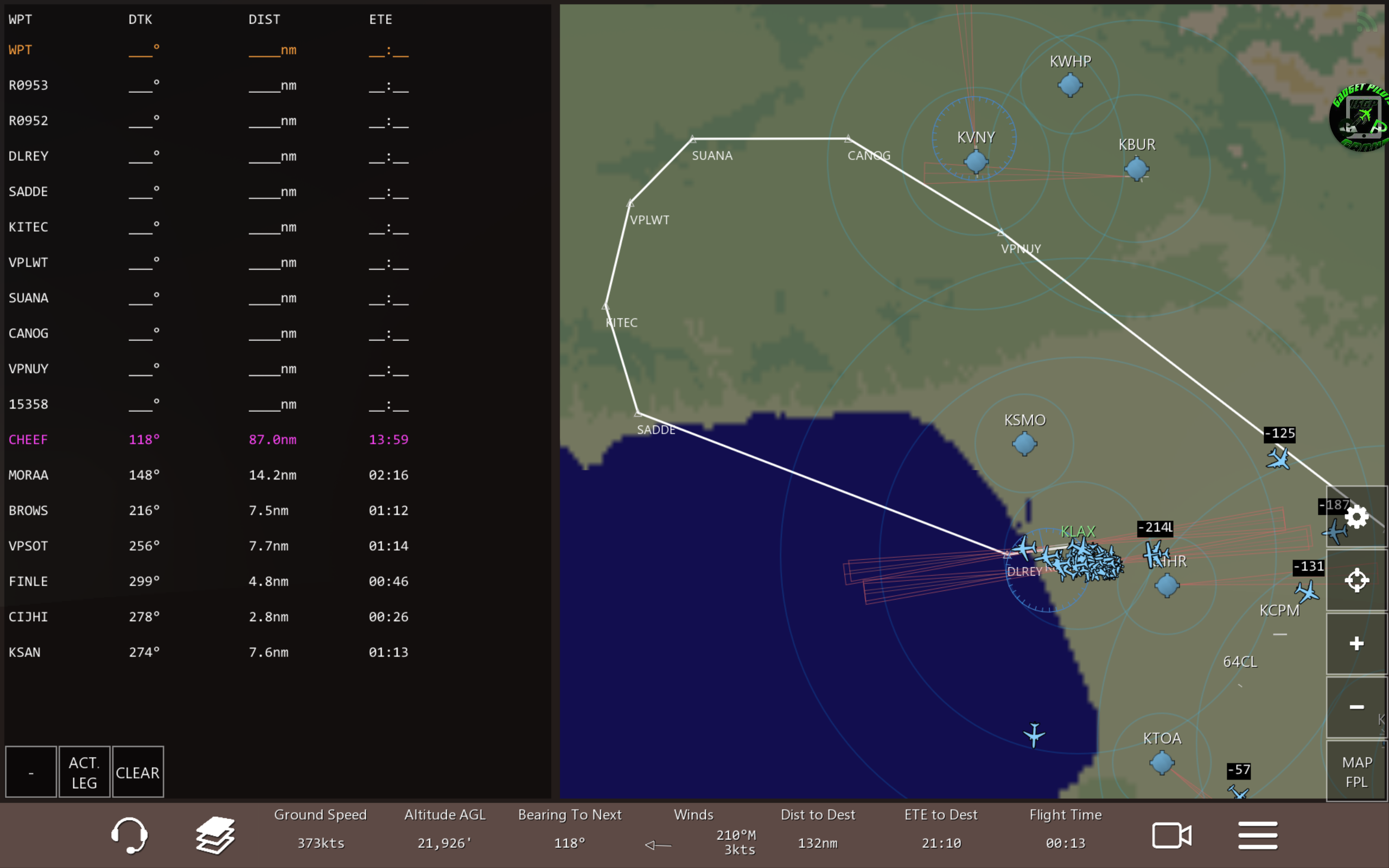Zoom out with minus button
1389x868 pixels.
(1356, 707)
